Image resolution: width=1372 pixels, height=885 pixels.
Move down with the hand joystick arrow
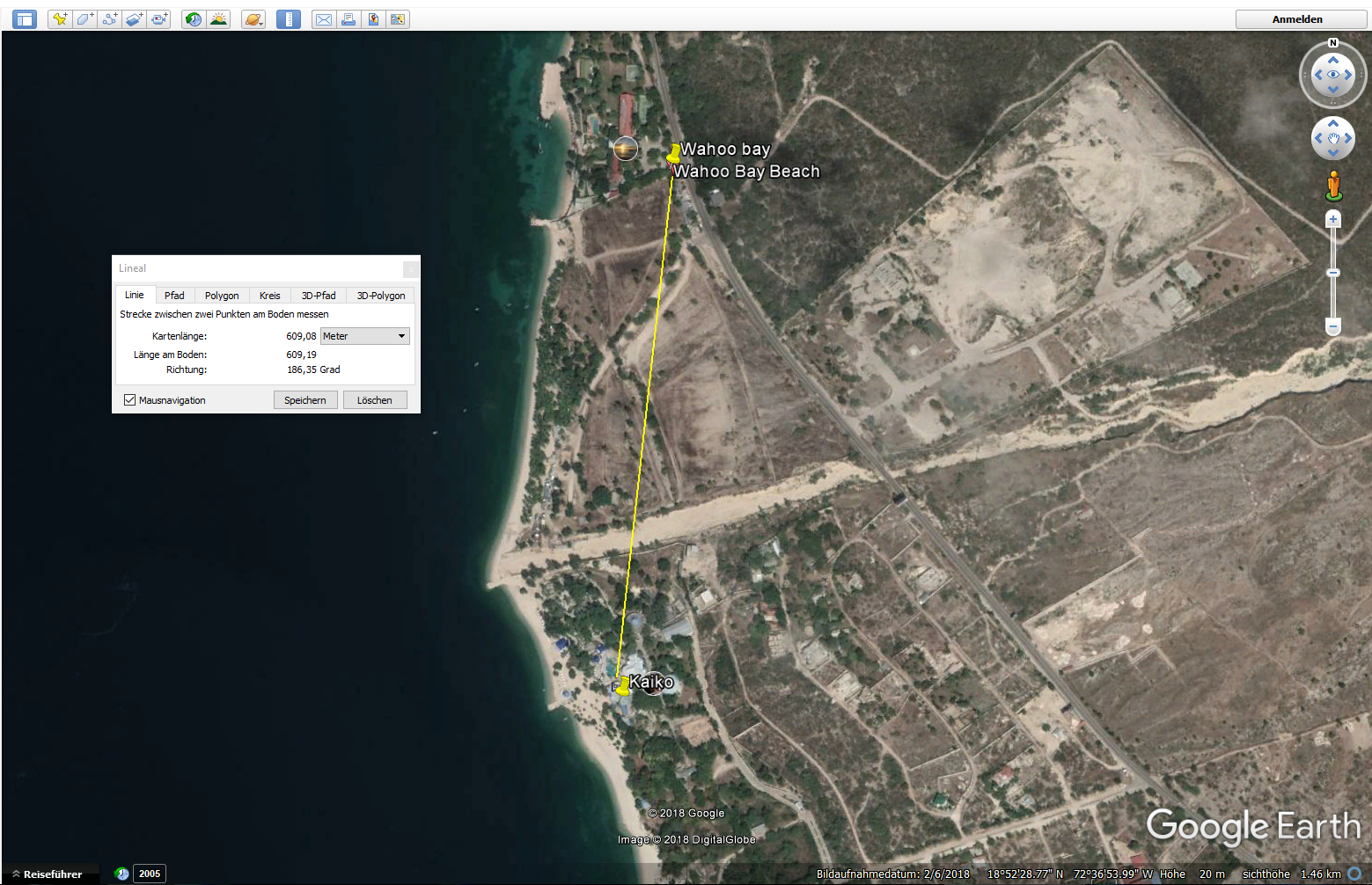pyautogui.click(x=1333, y=153)
